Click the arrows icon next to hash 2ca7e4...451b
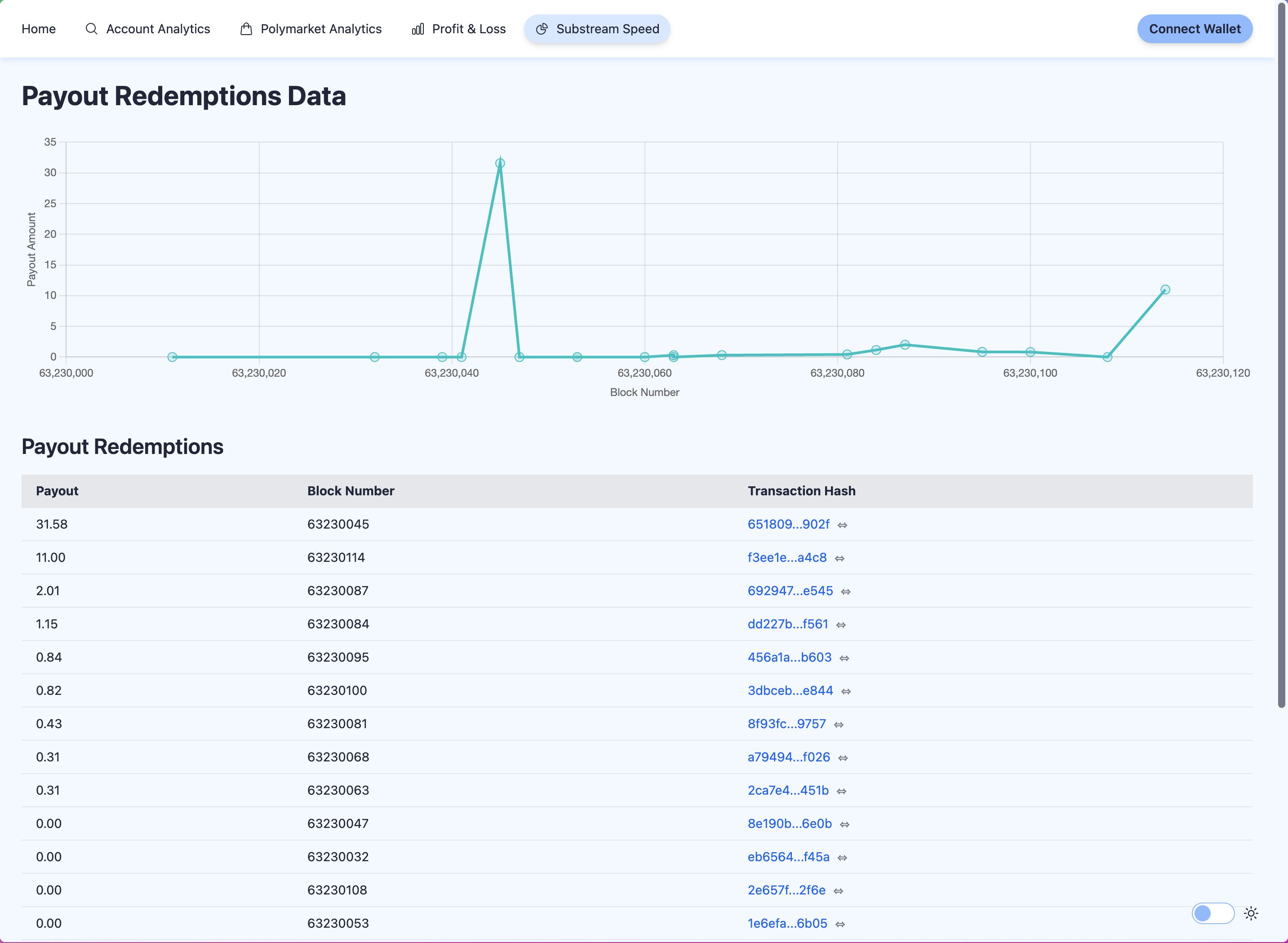This screenshot has width=1288, height=943. coord(841,791)
